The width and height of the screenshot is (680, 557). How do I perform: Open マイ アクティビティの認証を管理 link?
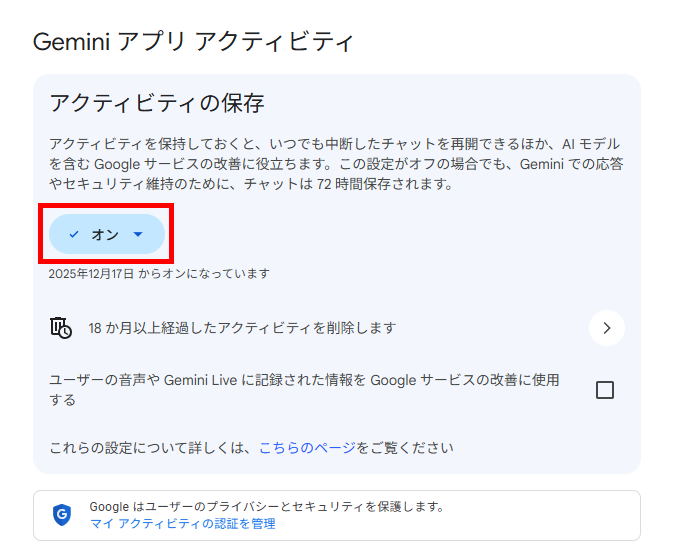click(182, 523)
